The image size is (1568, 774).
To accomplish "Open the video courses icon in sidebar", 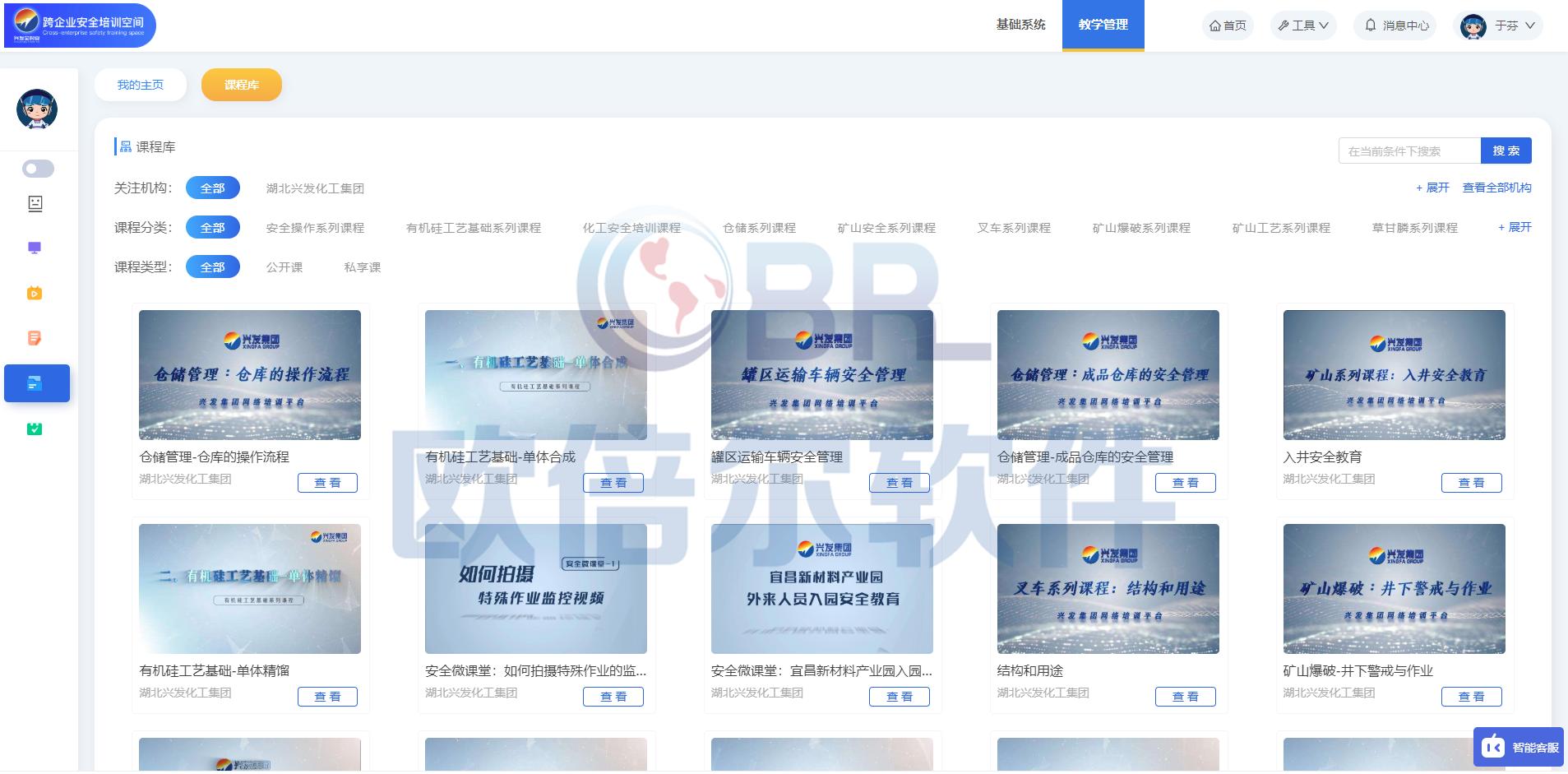I will 35,294.
